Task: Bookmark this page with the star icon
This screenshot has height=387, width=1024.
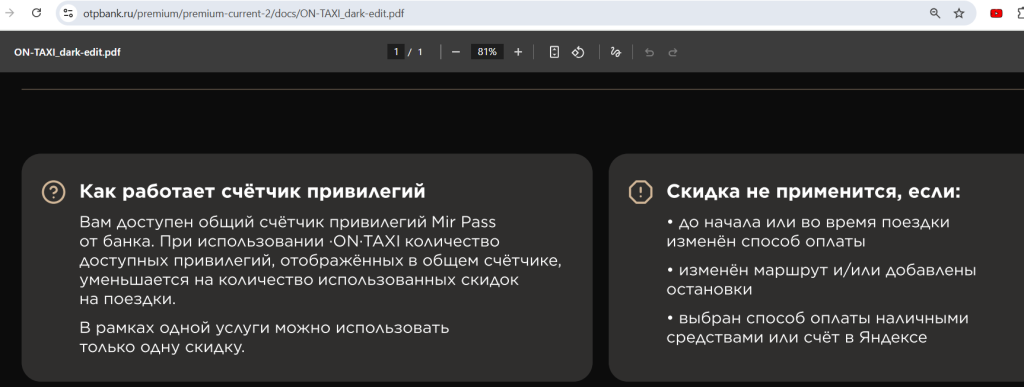Action: click(959, 13)
